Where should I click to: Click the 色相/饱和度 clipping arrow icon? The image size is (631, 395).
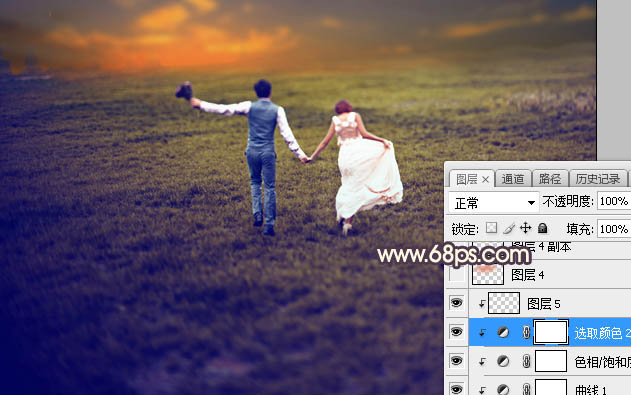pos(482,362)
